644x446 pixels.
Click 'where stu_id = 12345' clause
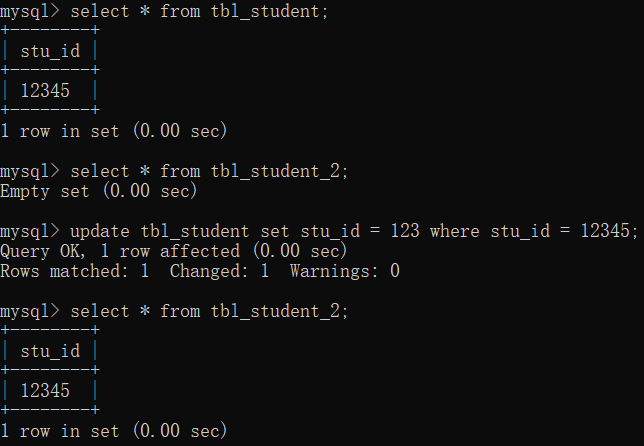tap(534, 231)
